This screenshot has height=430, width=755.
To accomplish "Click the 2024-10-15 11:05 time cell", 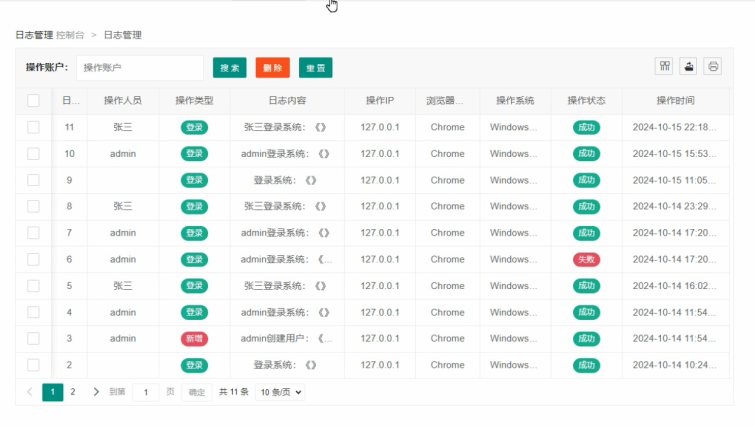I will 675,180.
